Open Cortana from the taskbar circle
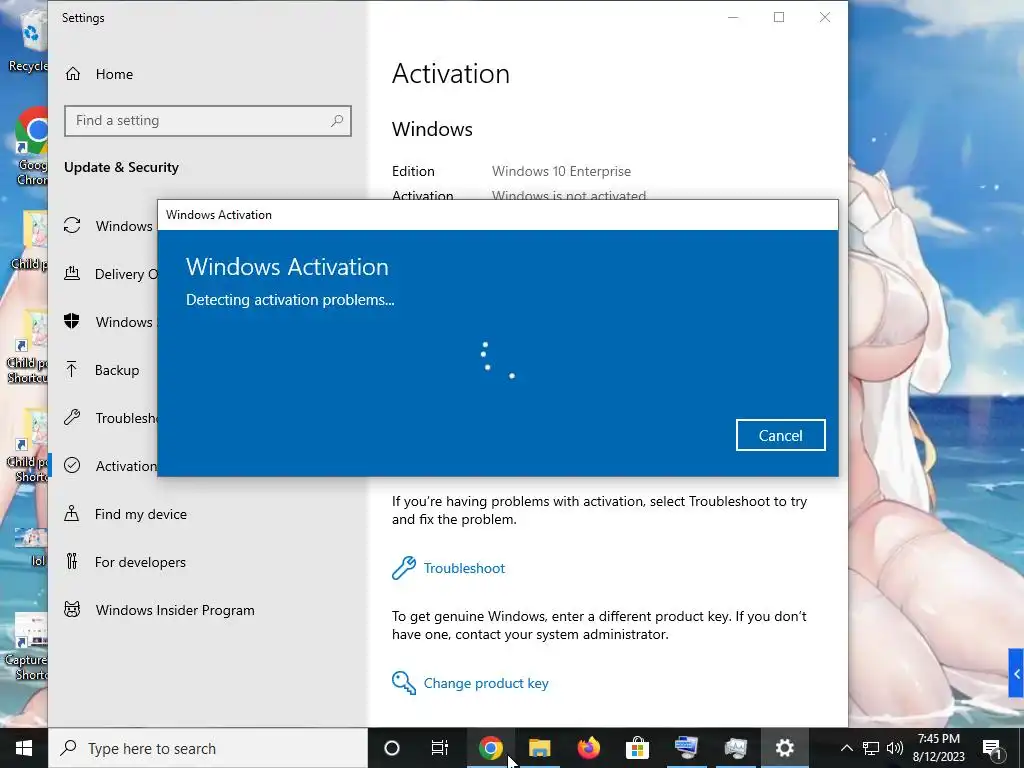 (392, 748)
